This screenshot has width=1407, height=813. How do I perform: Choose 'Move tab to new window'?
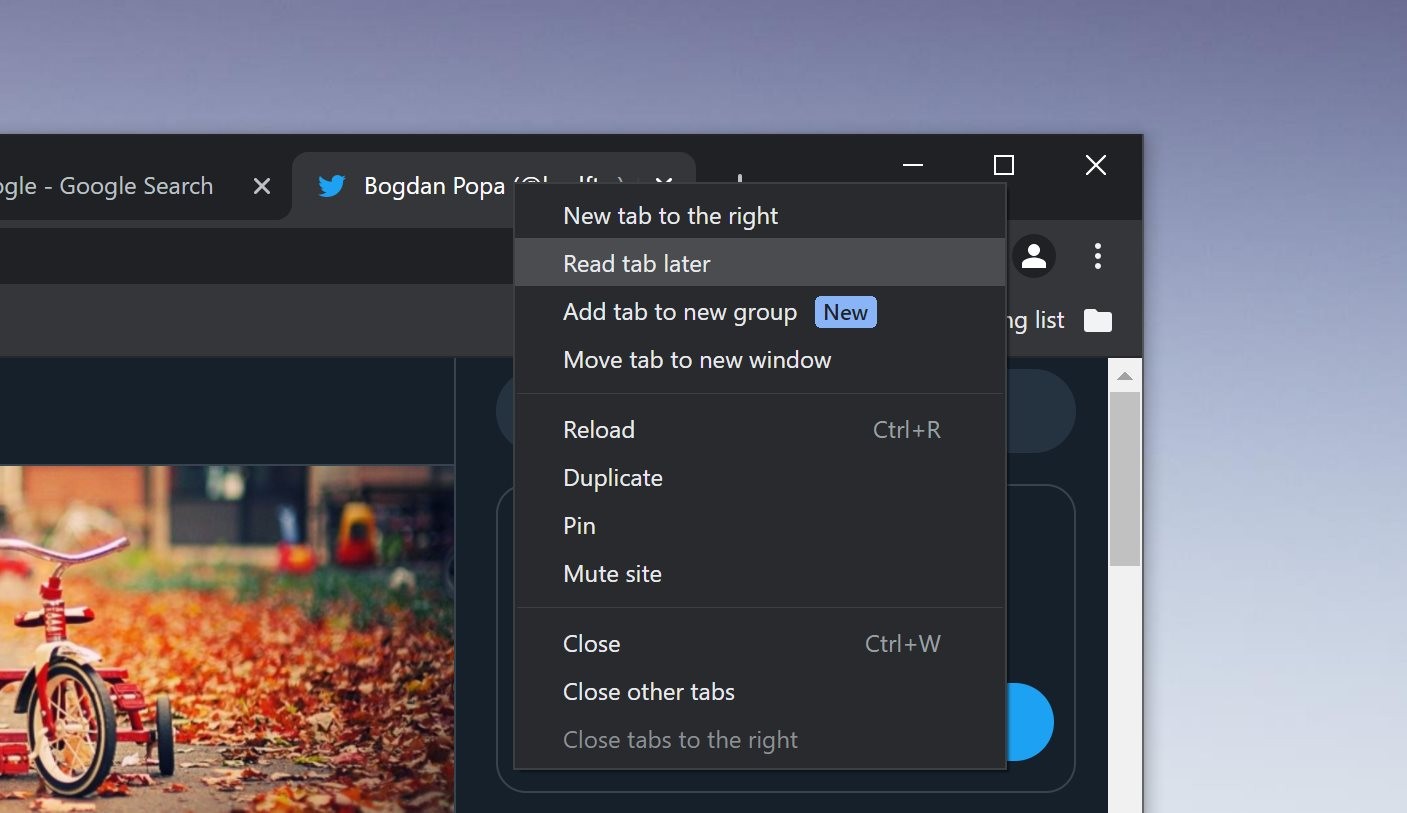(x=697, y=359)
